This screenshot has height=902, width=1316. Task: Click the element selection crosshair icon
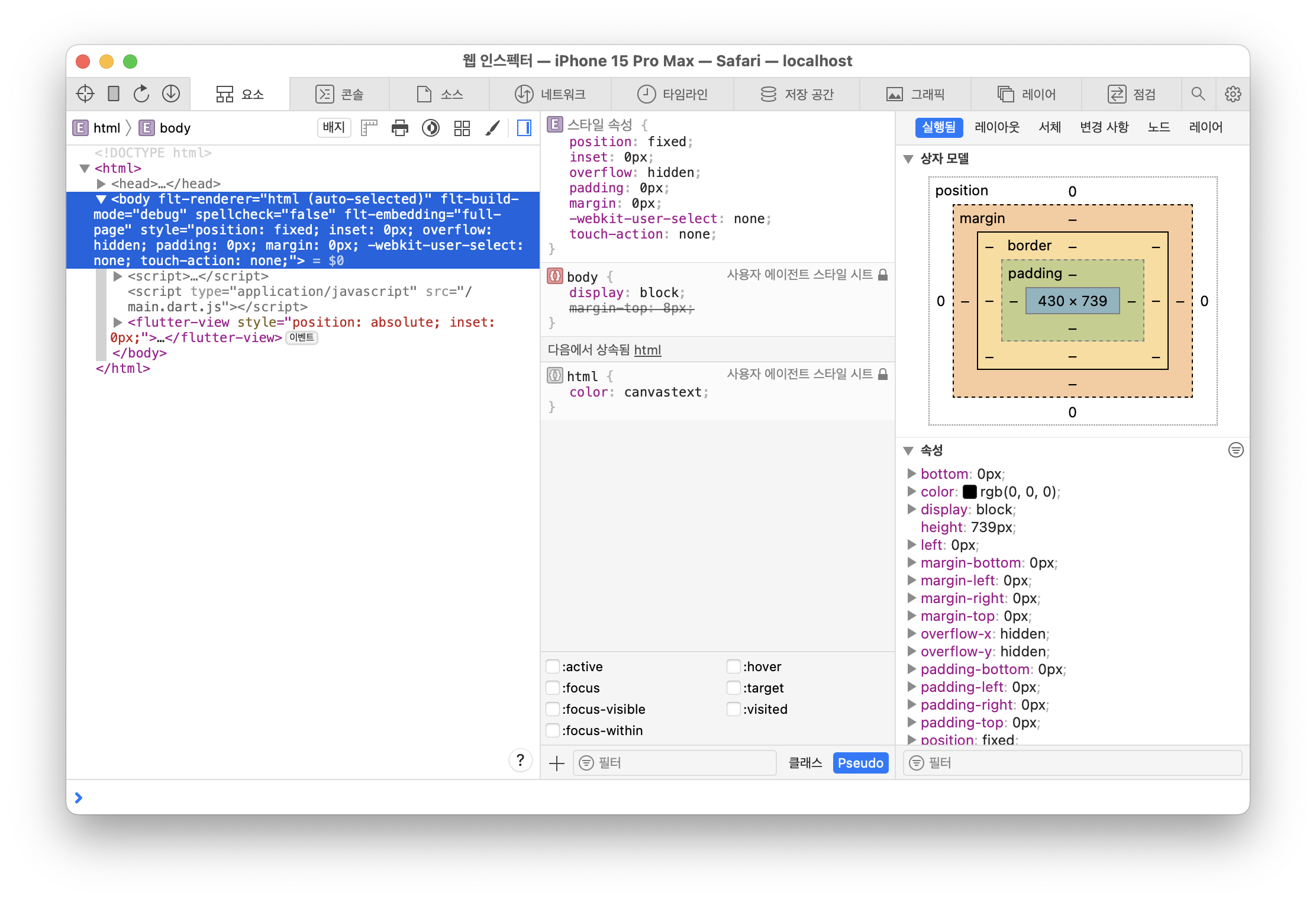coord(85,94)
